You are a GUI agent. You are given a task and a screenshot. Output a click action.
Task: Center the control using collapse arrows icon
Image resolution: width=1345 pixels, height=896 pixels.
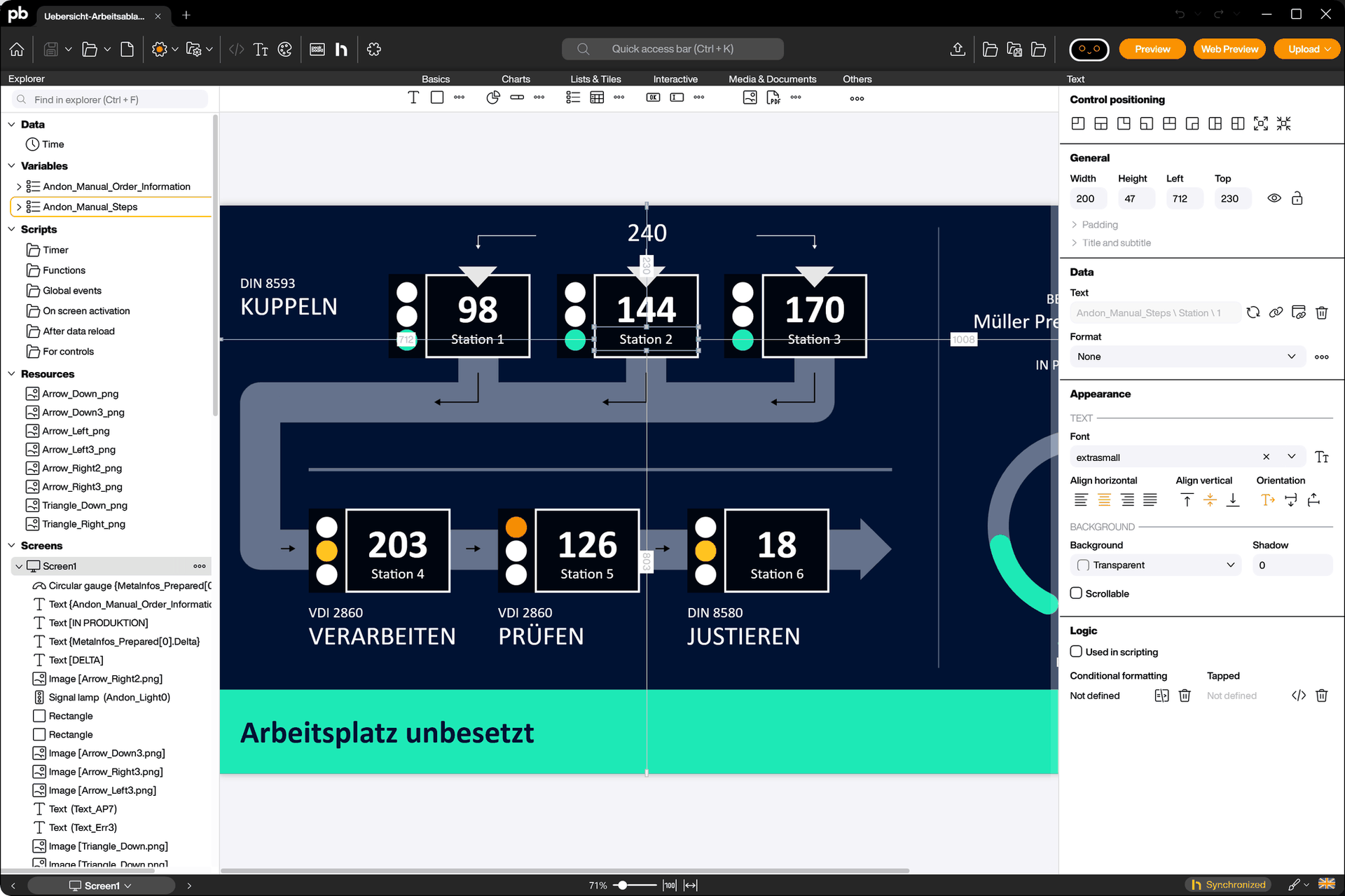(1283, 124)
